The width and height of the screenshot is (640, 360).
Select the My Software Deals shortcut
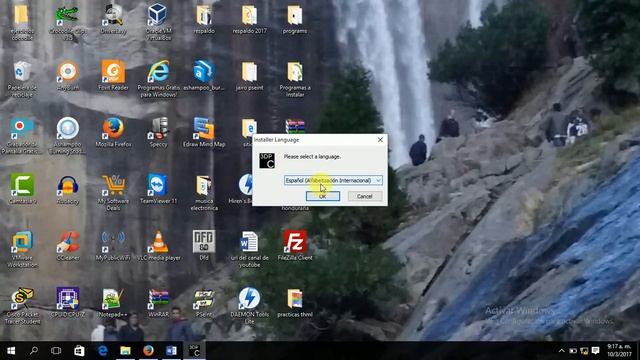pyautogui.click(x=113, y=193)
